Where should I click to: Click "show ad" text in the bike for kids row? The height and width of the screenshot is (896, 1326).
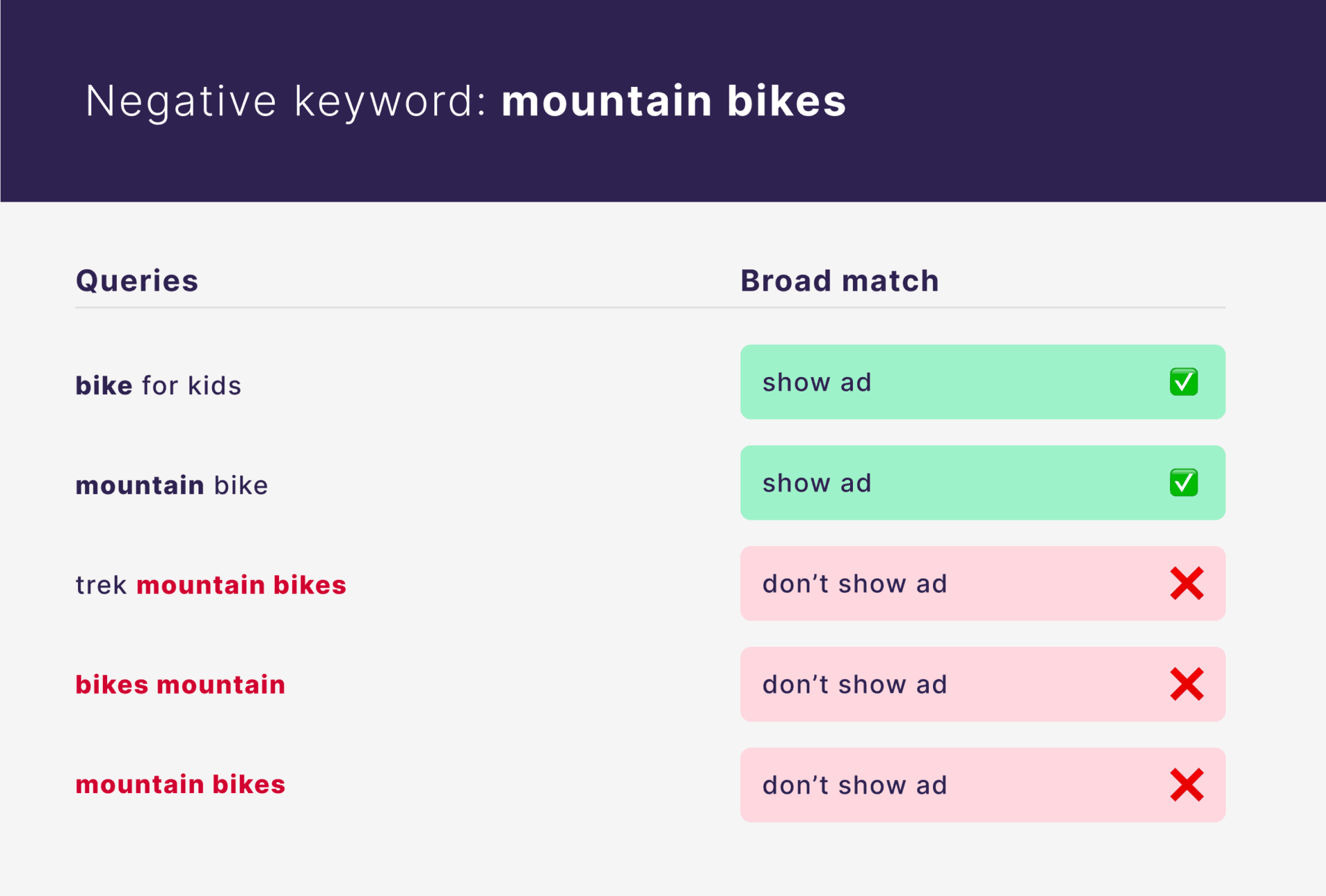pos(817,382)
